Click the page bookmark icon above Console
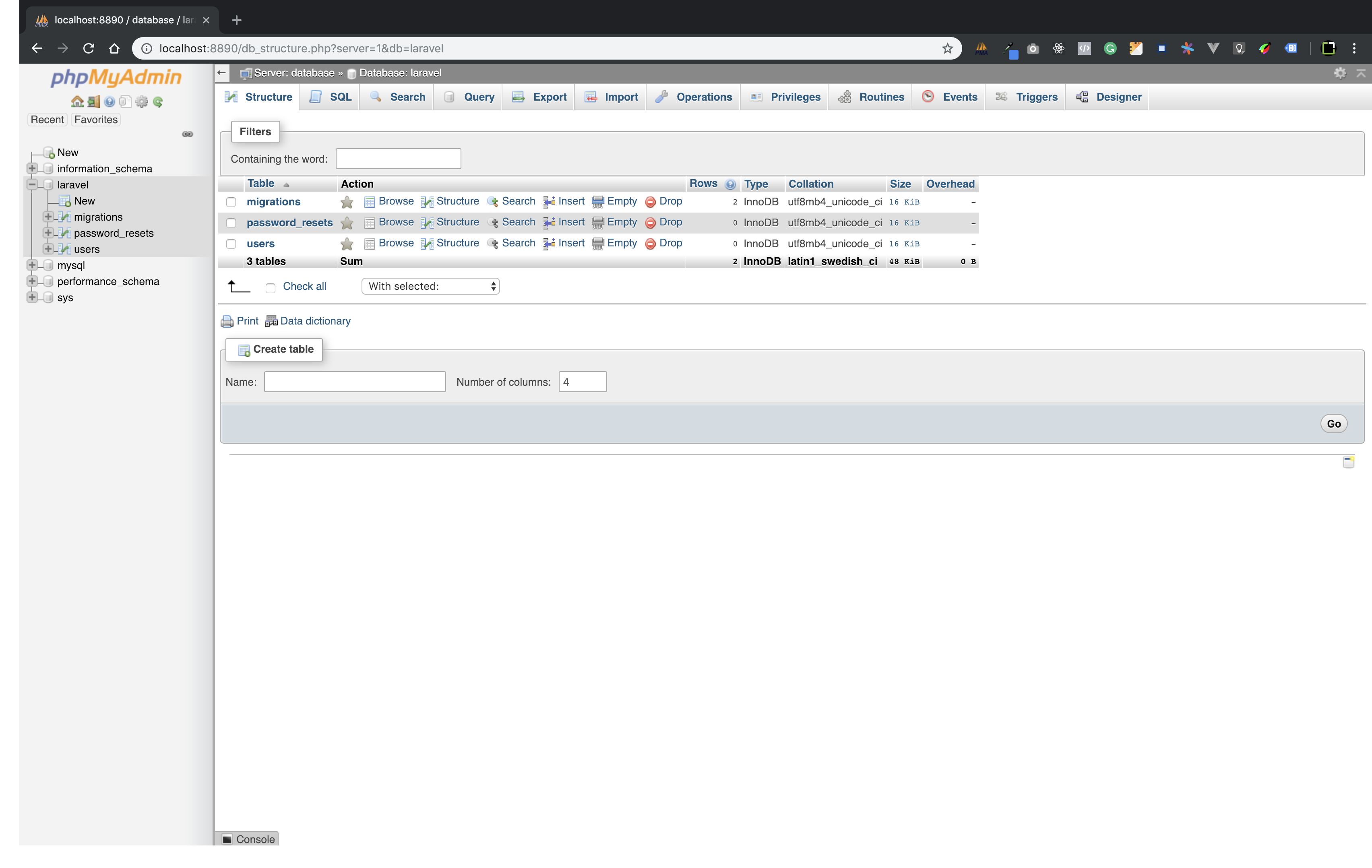The image size is (1372, 868). point(1348,462)
